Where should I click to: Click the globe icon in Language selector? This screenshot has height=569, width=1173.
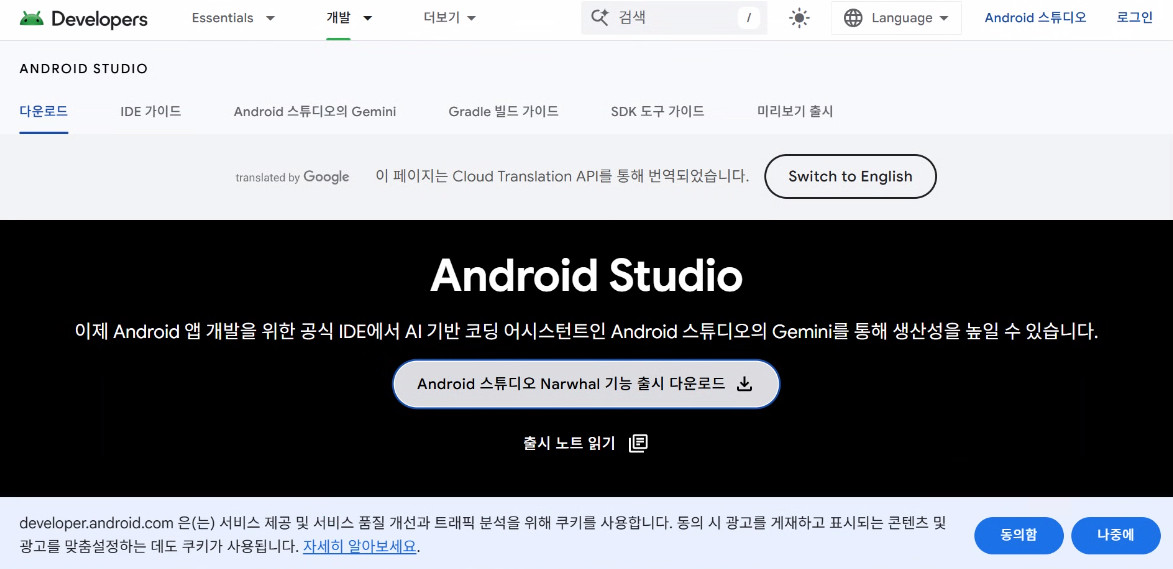coord(853,18)
